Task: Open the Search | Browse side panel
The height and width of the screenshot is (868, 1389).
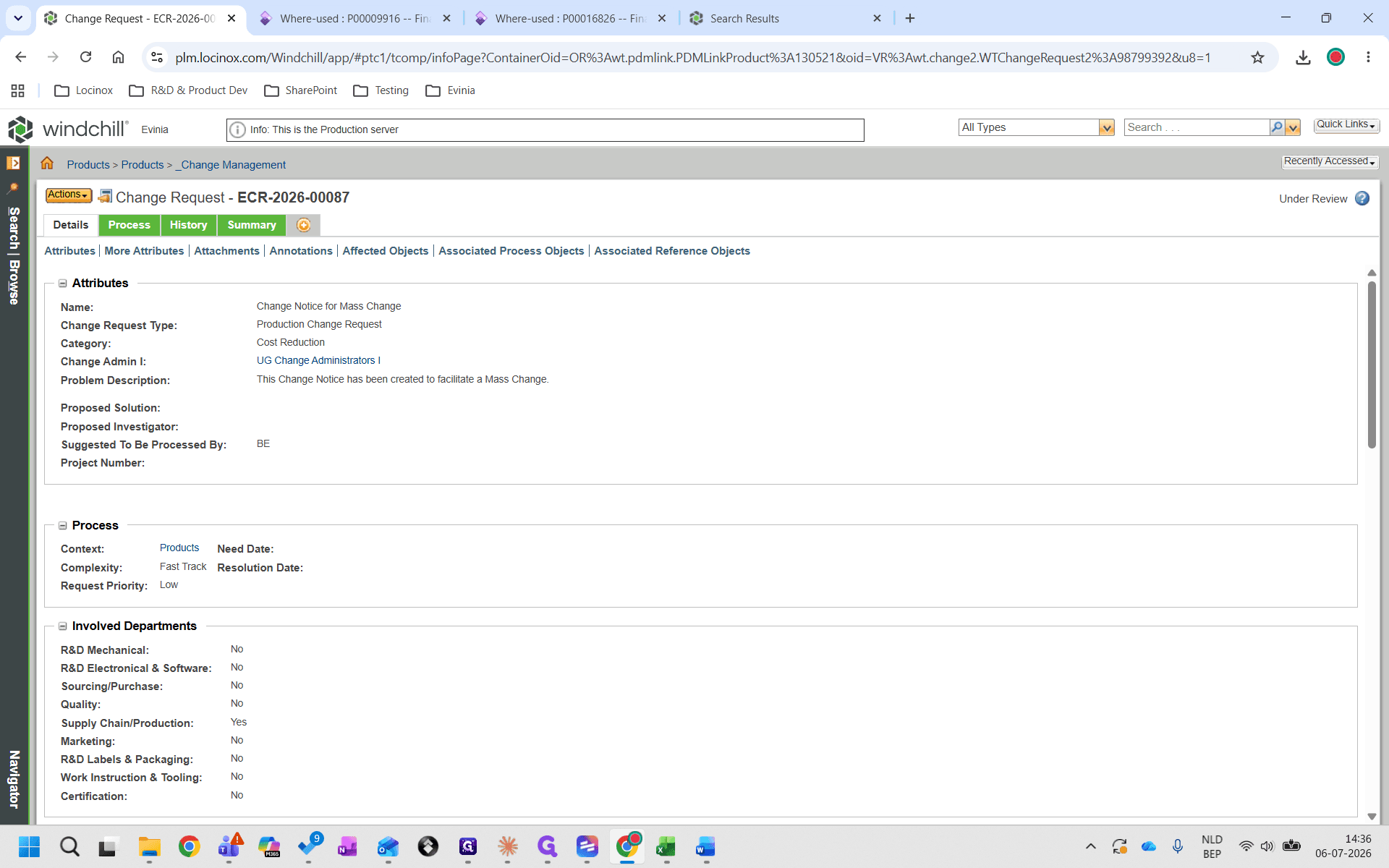Action: pyautogui.click(x=14, y=255)
